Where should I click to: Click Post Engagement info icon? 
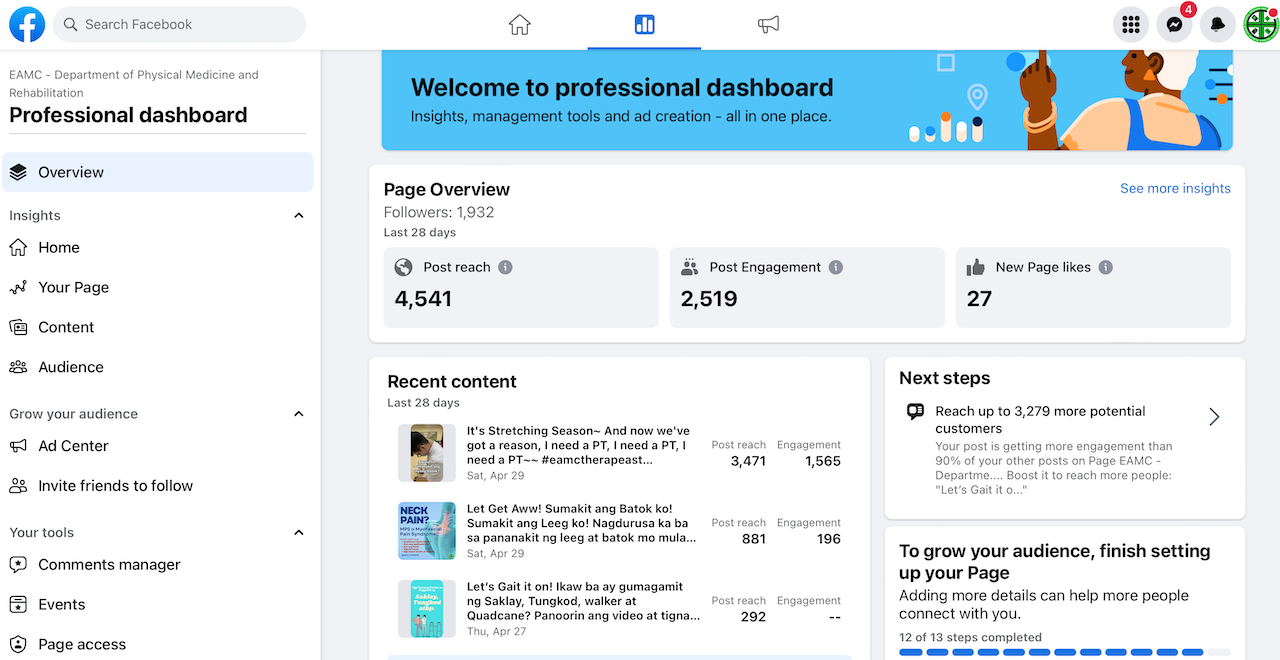(x=836, y=267)
